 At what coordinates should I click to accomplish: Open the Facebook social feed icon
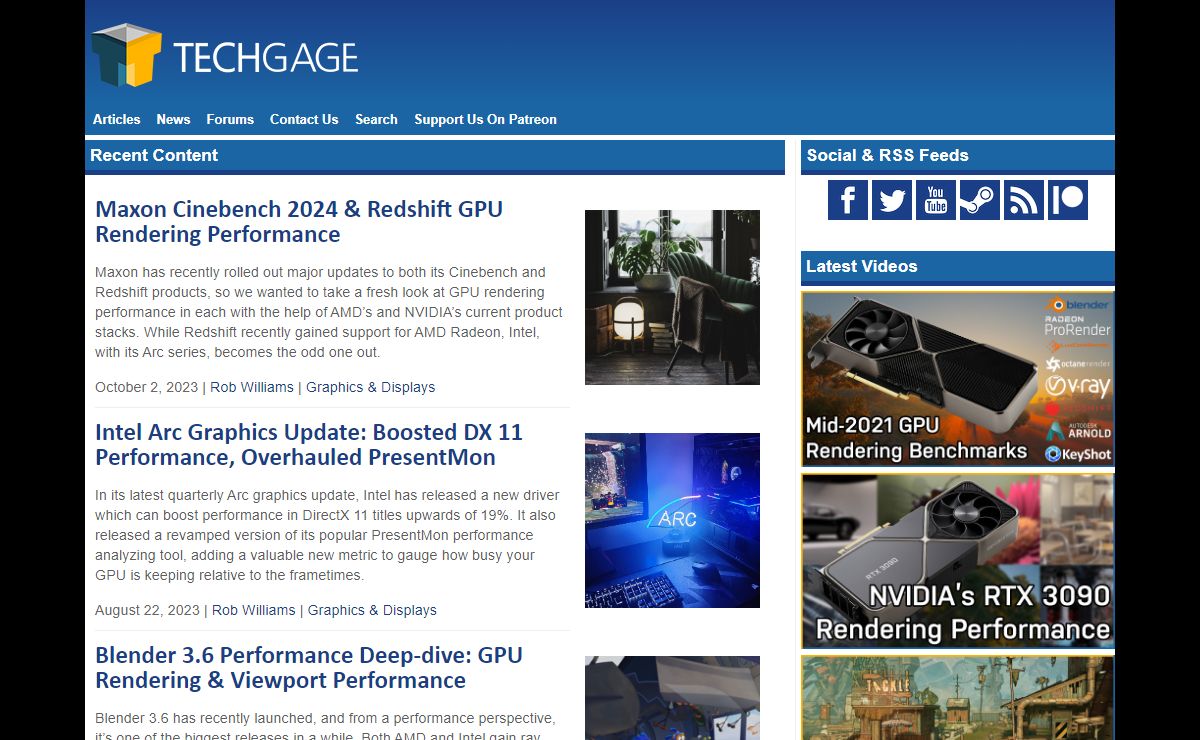848,200
